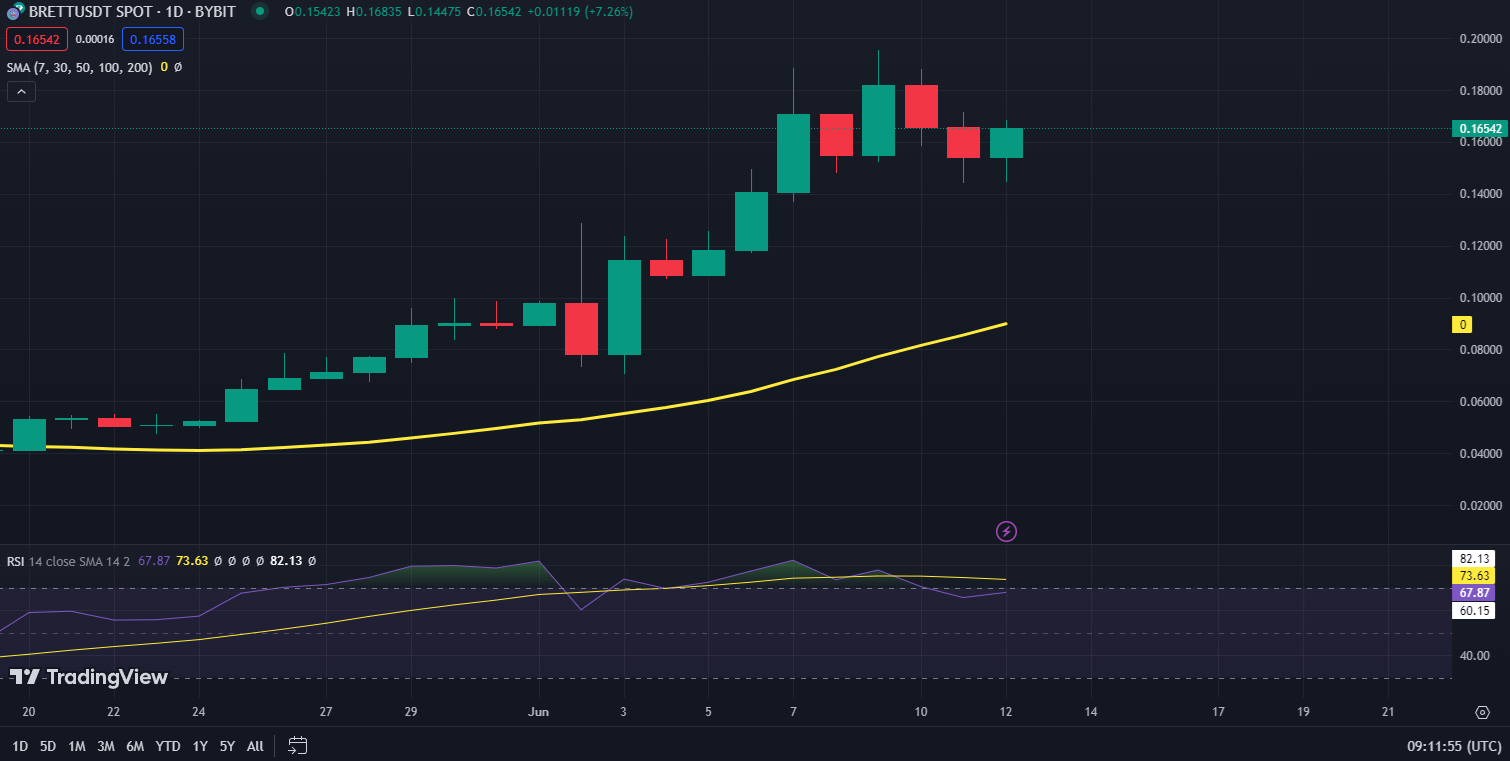Open the 09:11:55 (UTC) timezone menu

pos(1454,746)
